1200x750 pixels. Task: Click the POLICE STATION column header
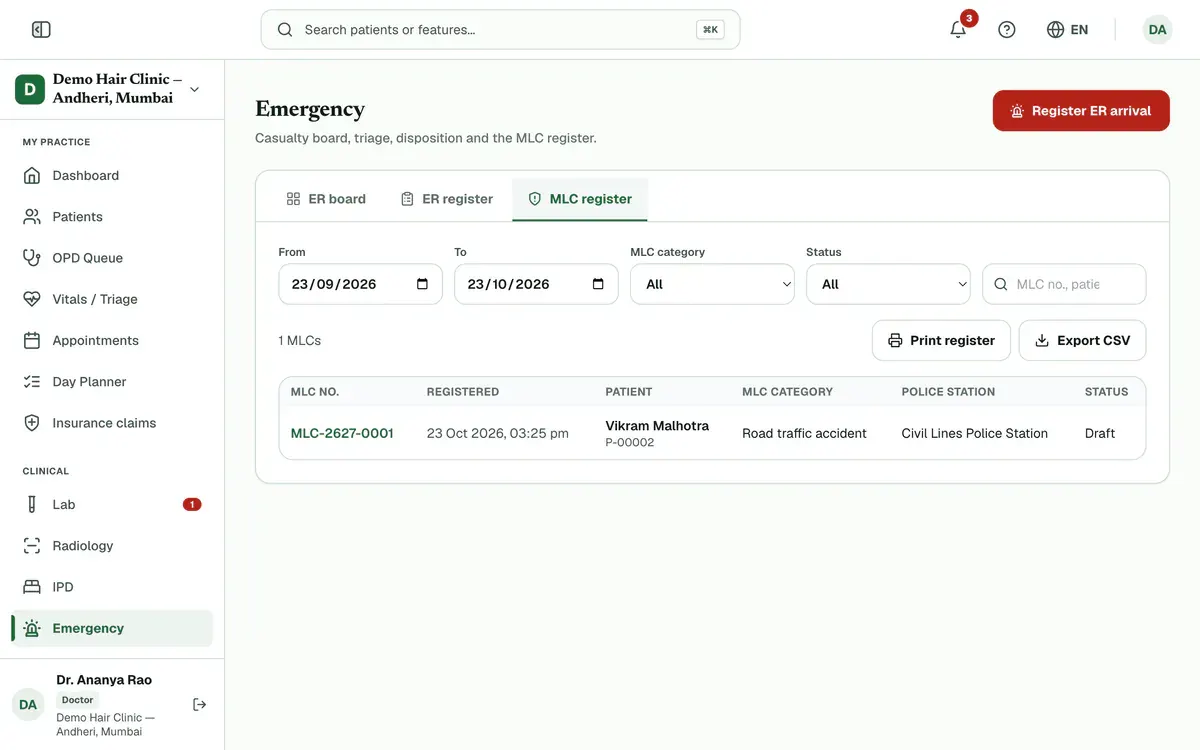click(x=948, y=392)
